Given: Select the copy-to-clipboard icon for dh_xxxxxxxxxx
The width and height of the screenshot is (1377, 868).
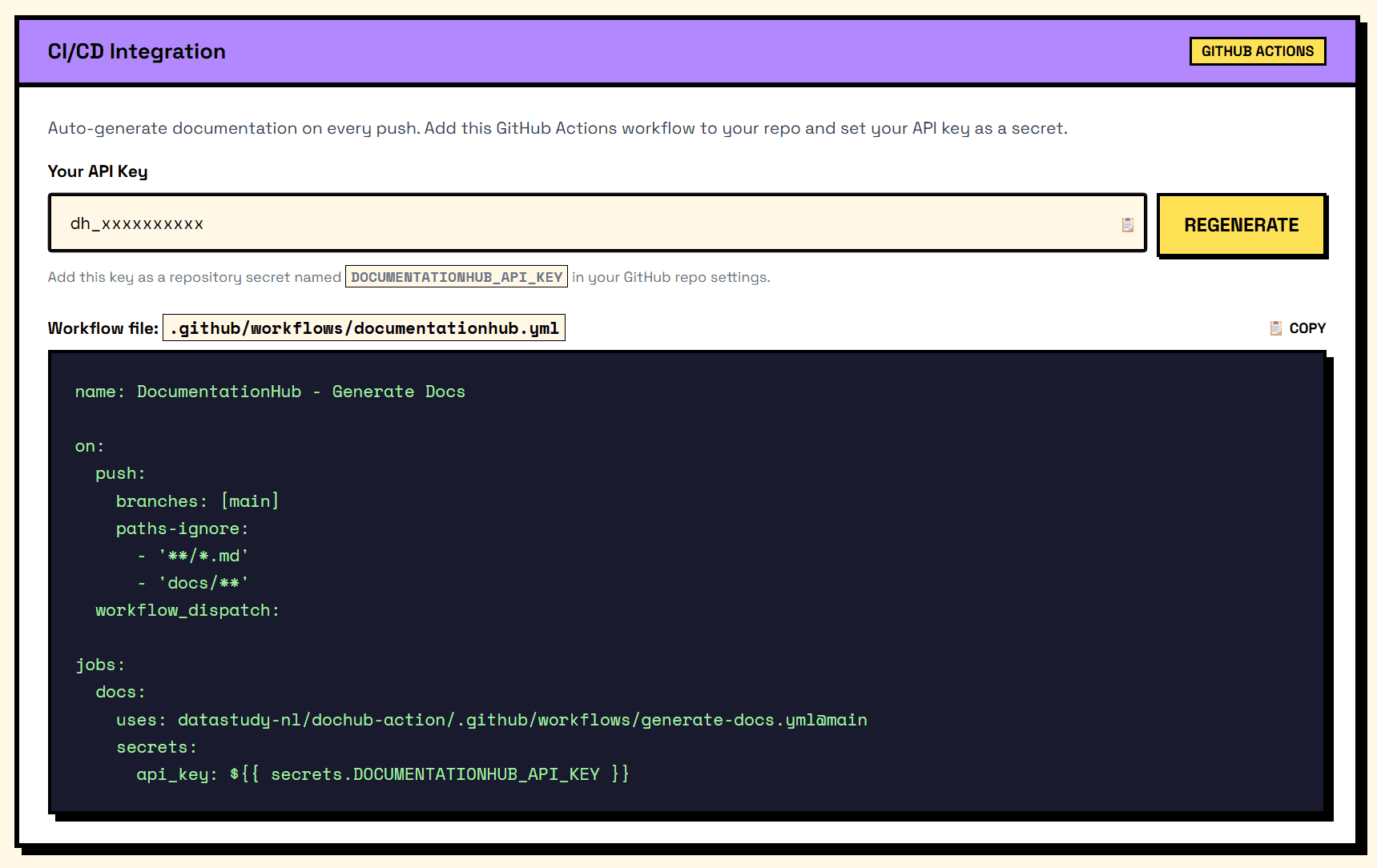Looking at the screenshot, I should coord(1128,224).
